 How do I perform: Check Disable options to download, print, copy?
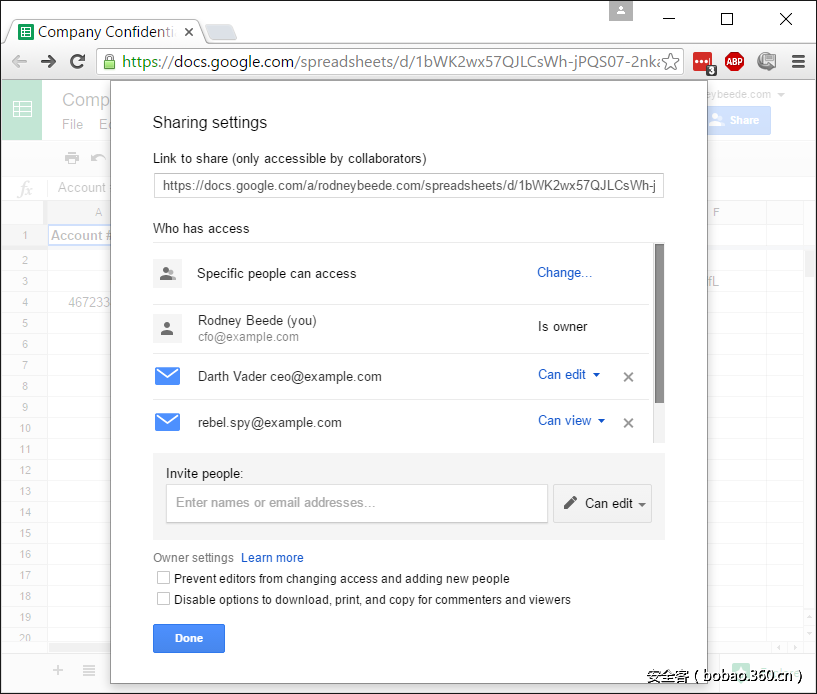(163, 600)
